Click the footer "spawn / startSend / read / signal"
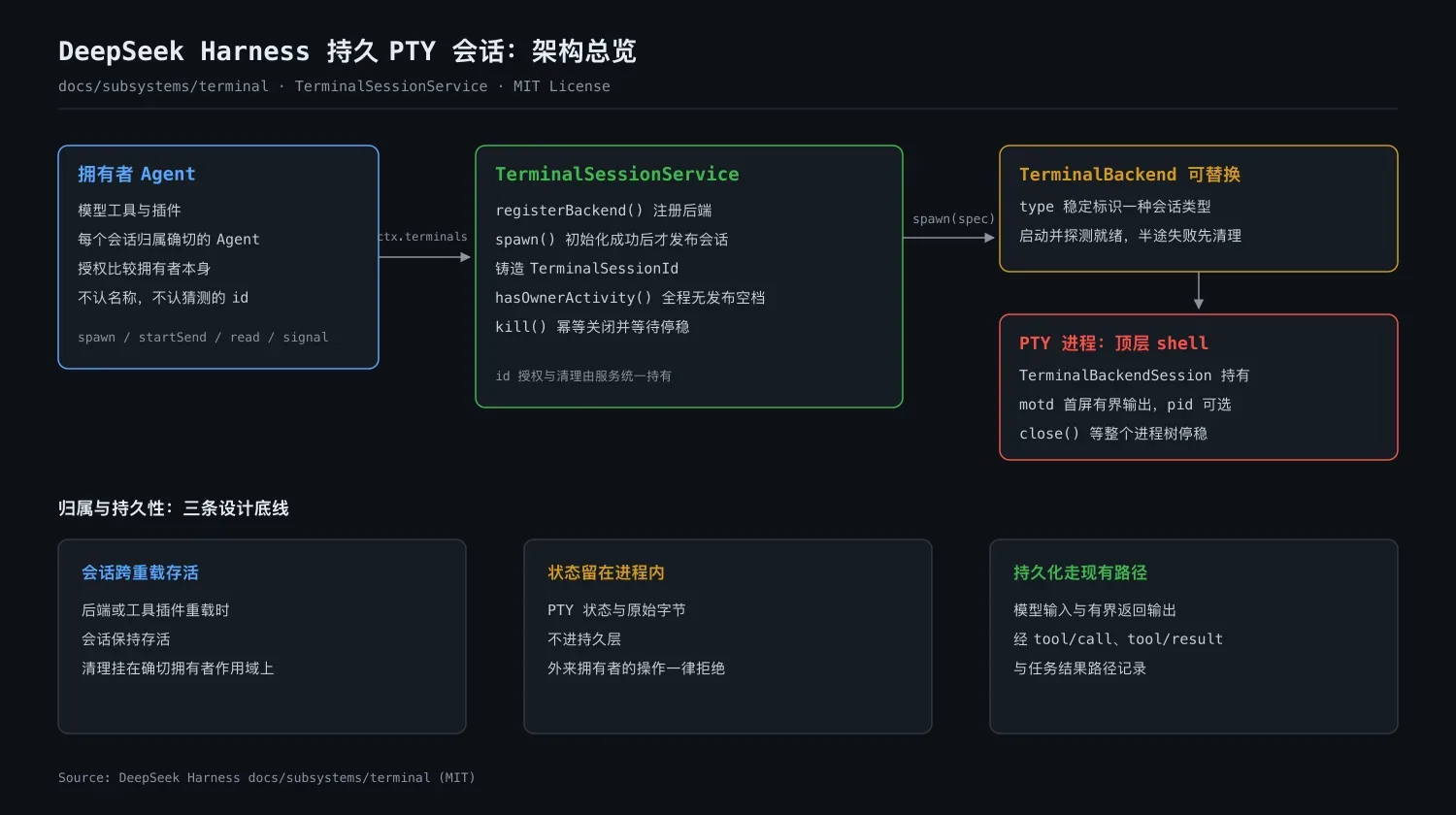 click(x=203, y=338)
